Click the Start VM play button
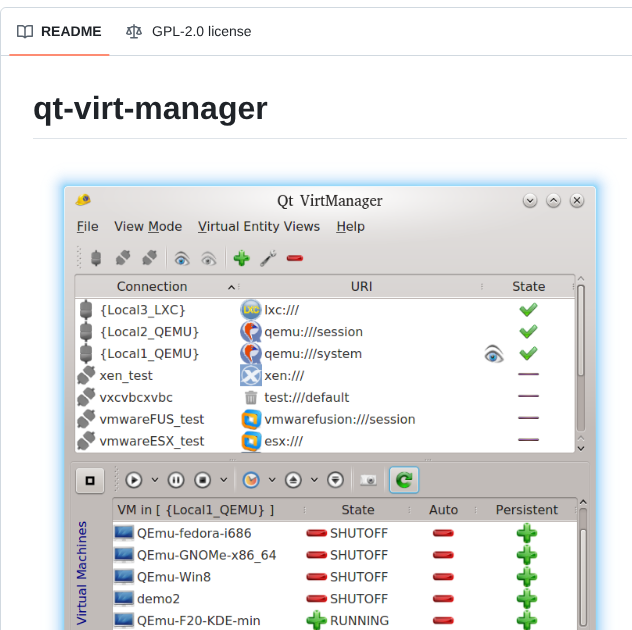Image resolution: width=632 pixels, height=630 pixels. [x=133, y=480]
